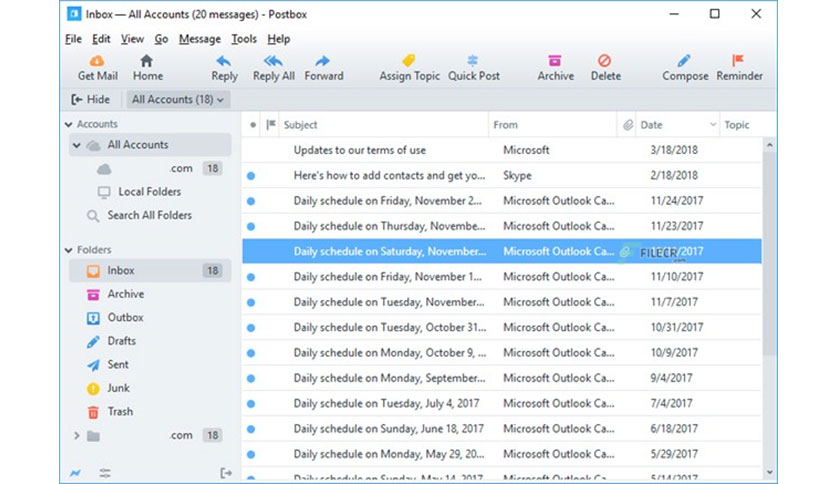Toggle unread dot for 11/7/2017 message

coord(251,302)
